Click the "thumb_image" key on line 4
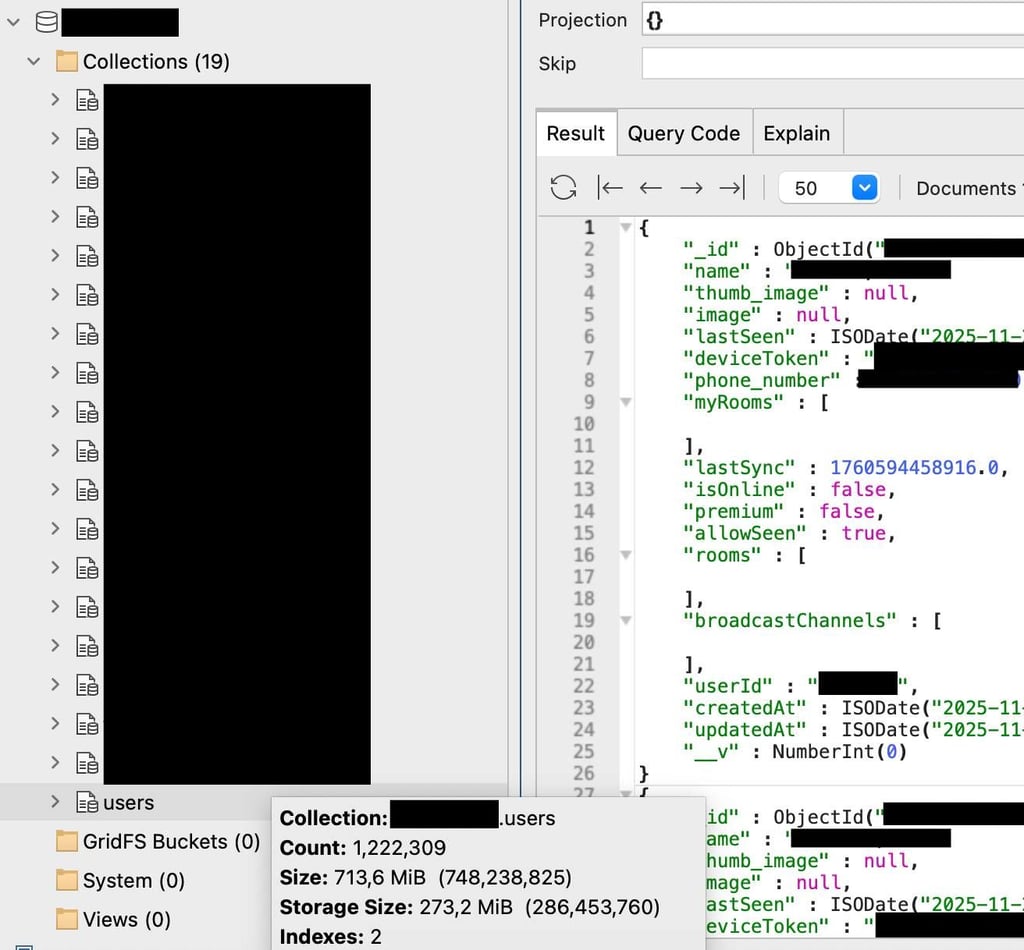Viewport: 1024px width, 950px height. pos(756,293)
